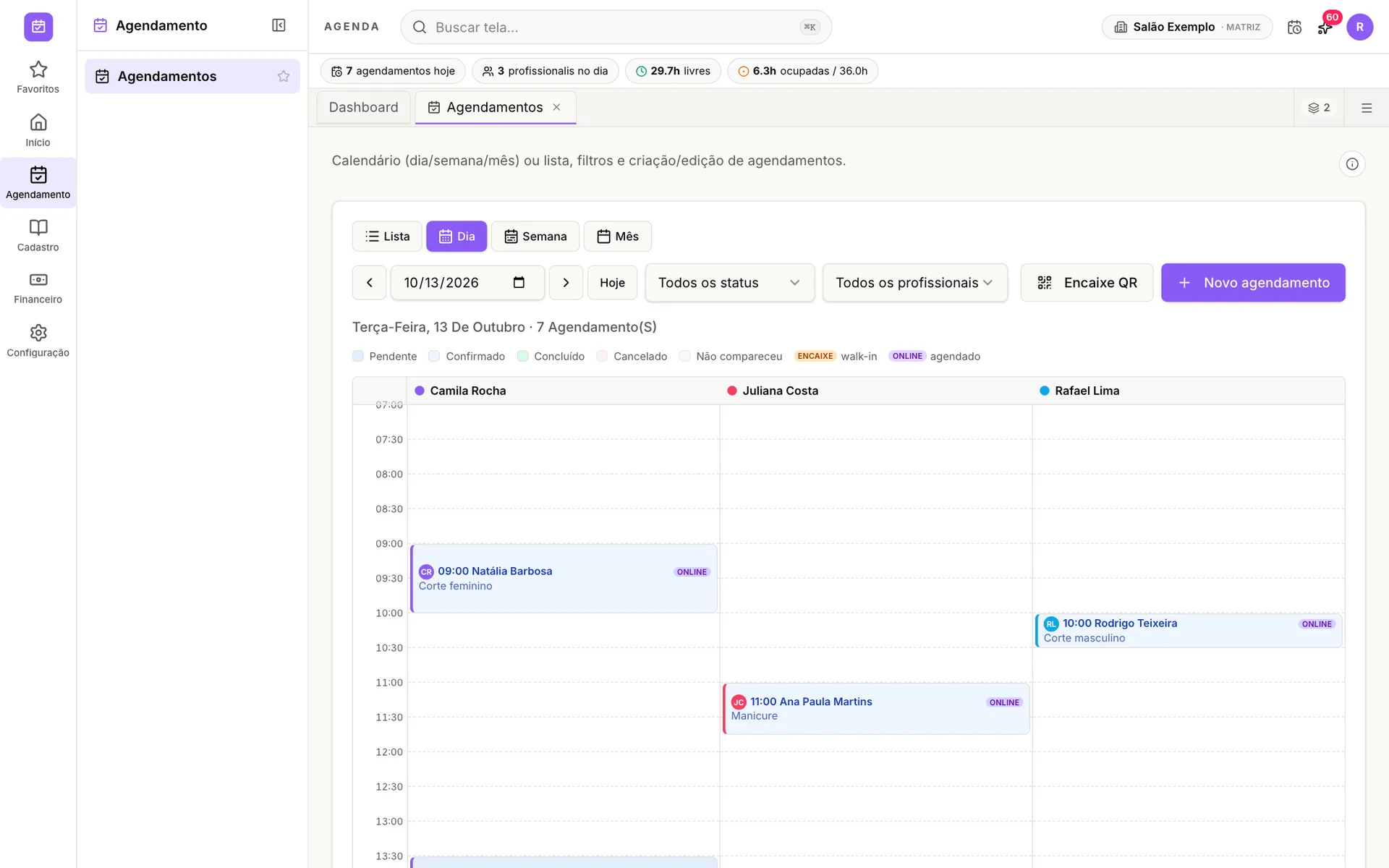Go to next day arrow

click(x=566, y=283)
